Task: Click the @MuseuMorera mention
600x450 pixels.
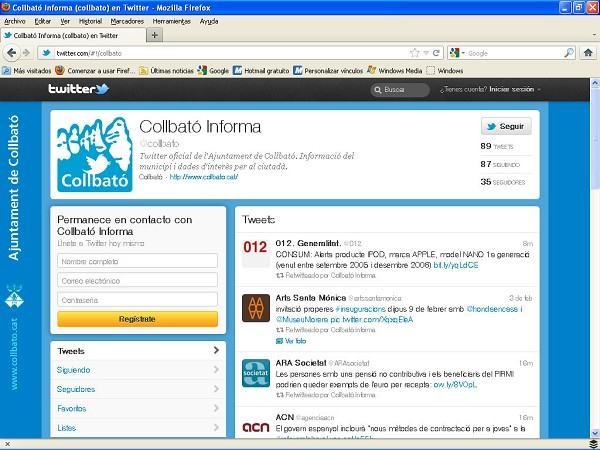Action: [x=302, y=319]
